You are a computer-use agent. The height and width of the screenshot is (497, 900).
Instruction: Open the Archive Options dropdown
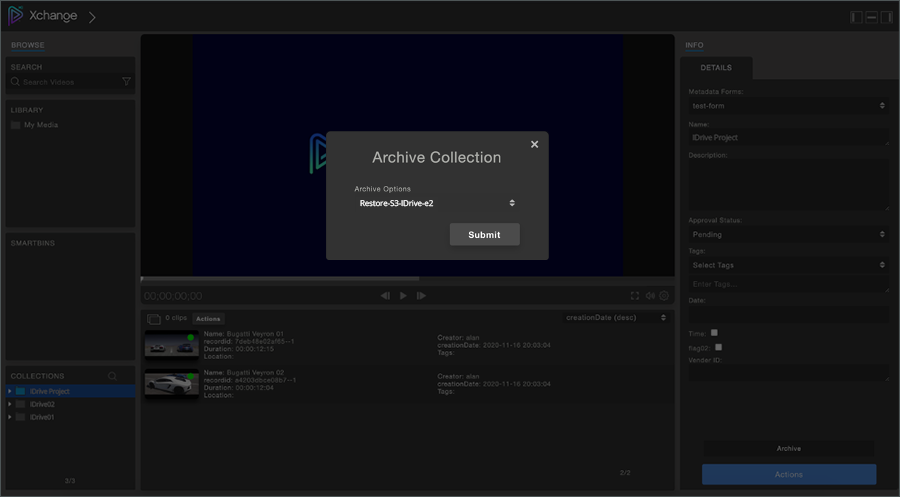437,203
